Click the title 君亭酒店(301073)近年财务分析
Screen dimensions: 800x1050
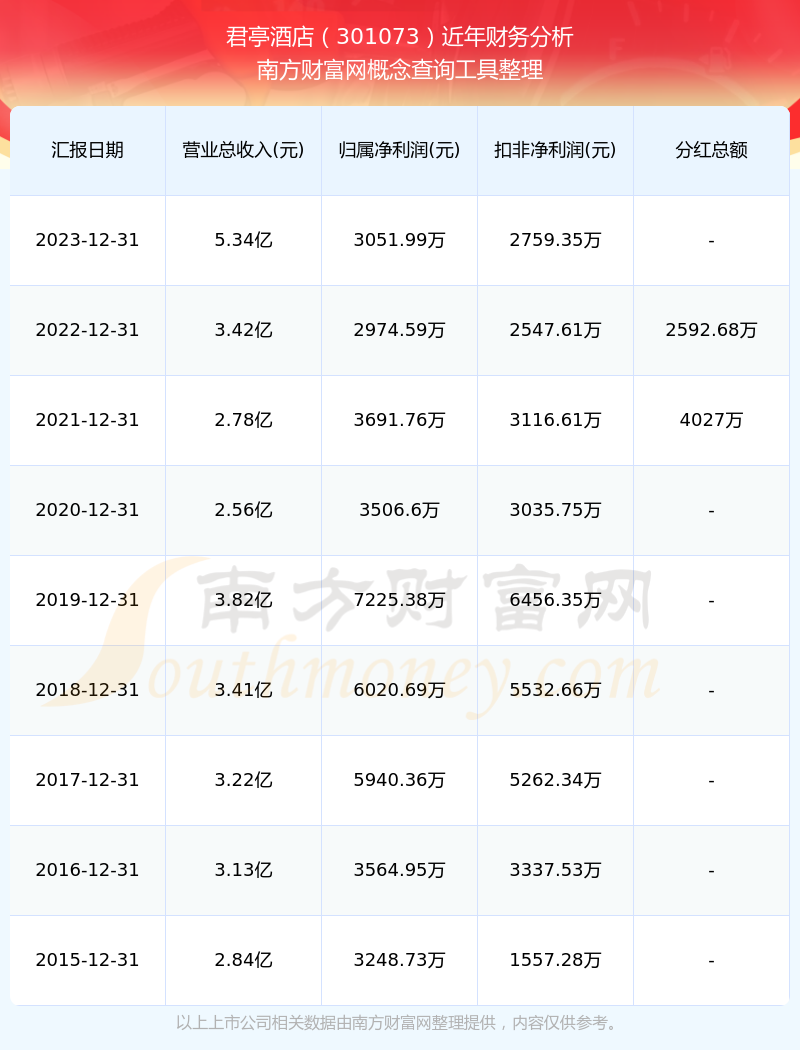(400, 37)
